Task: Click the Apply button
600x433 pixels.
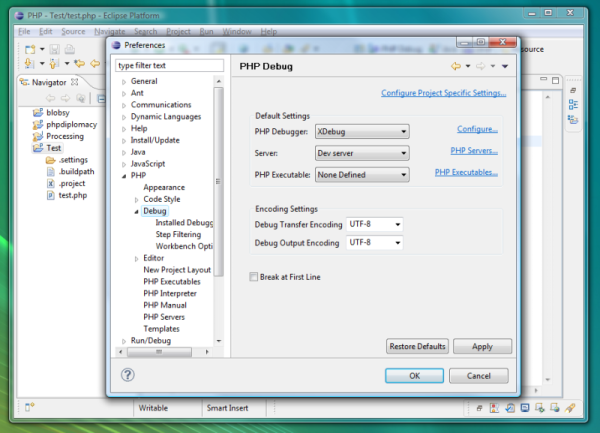Action: coord(482,346)
